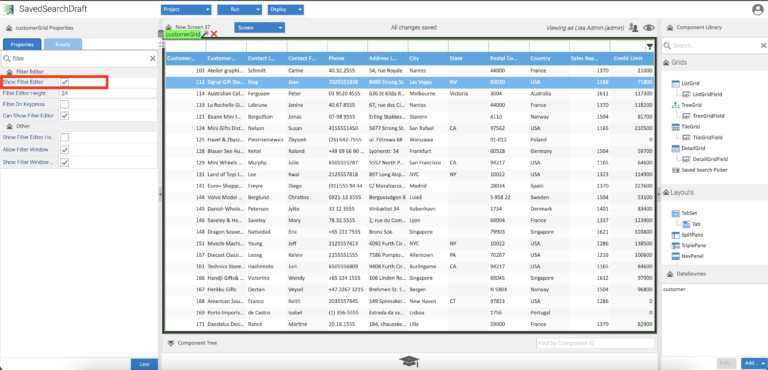
Task: Edit the Filter Editor Height value 24
Action: [x=108, y=93]
